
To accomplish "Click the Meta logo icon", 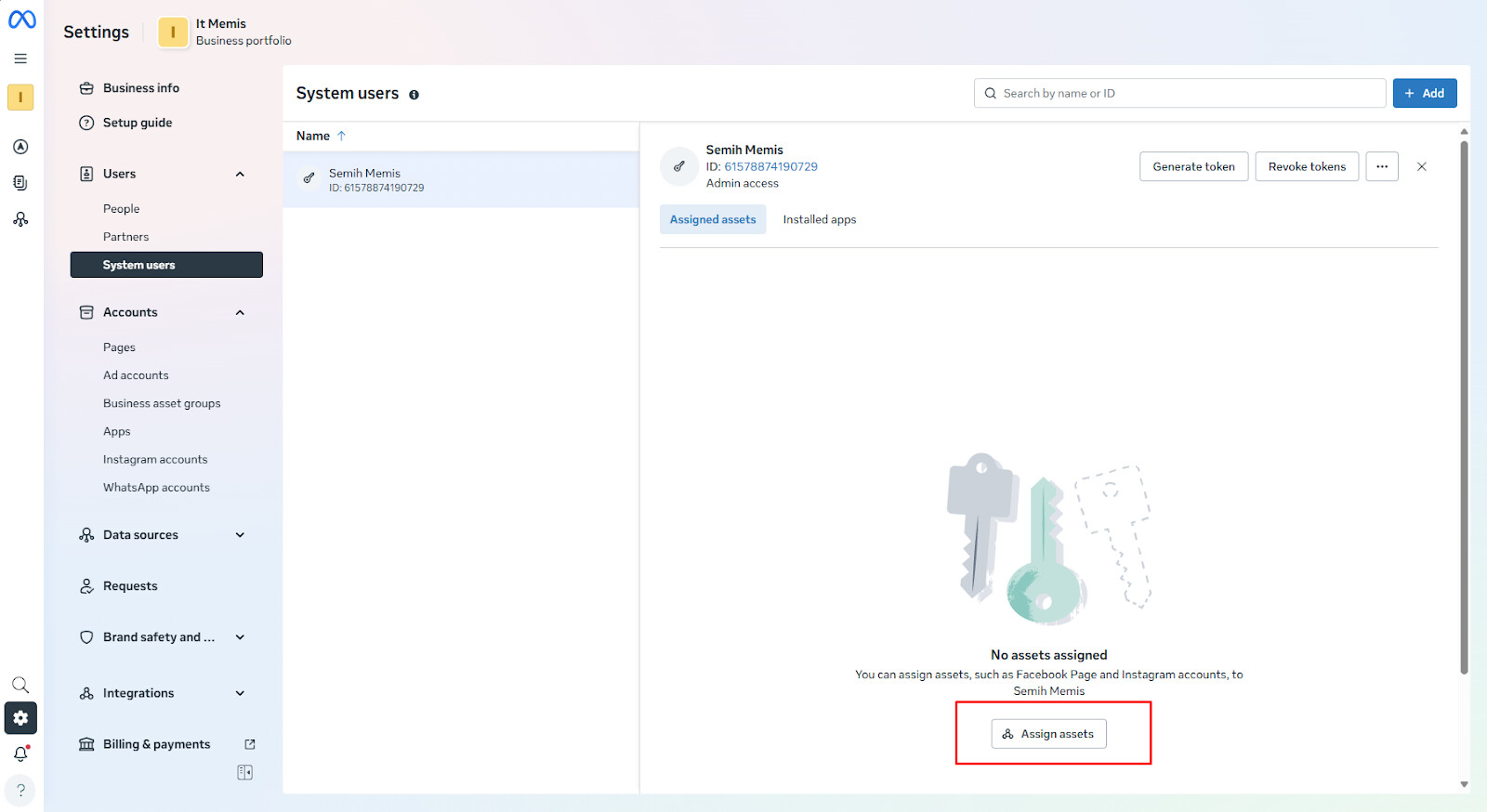I will tap(21, 20).
